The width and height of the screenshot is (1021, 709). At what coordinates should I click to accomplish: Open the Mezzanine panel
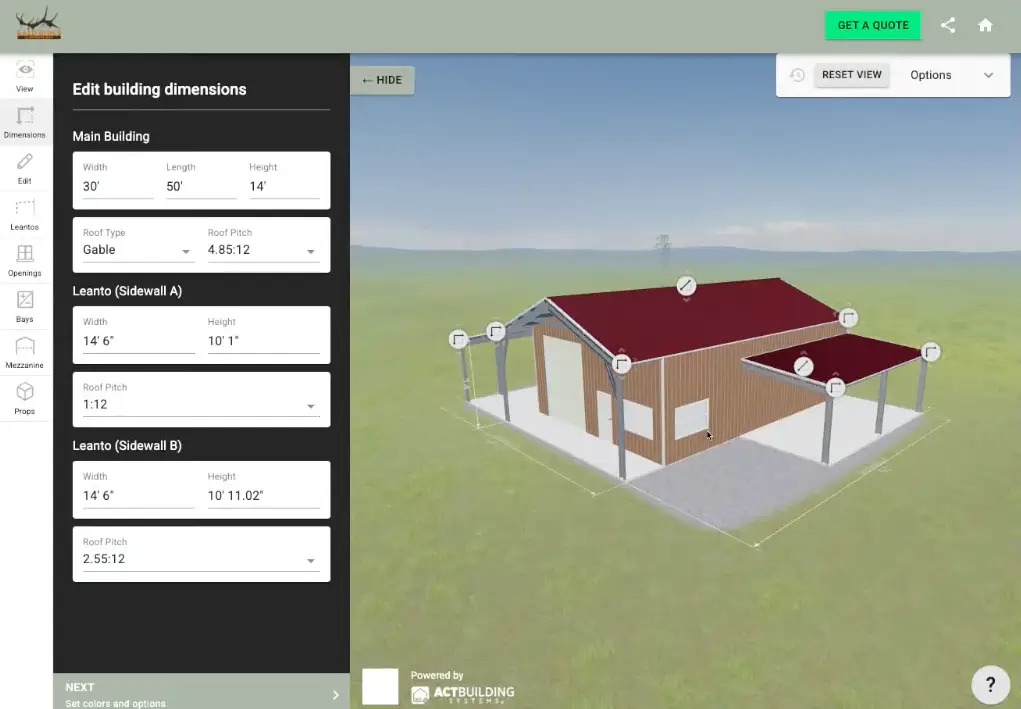(23, 351)
